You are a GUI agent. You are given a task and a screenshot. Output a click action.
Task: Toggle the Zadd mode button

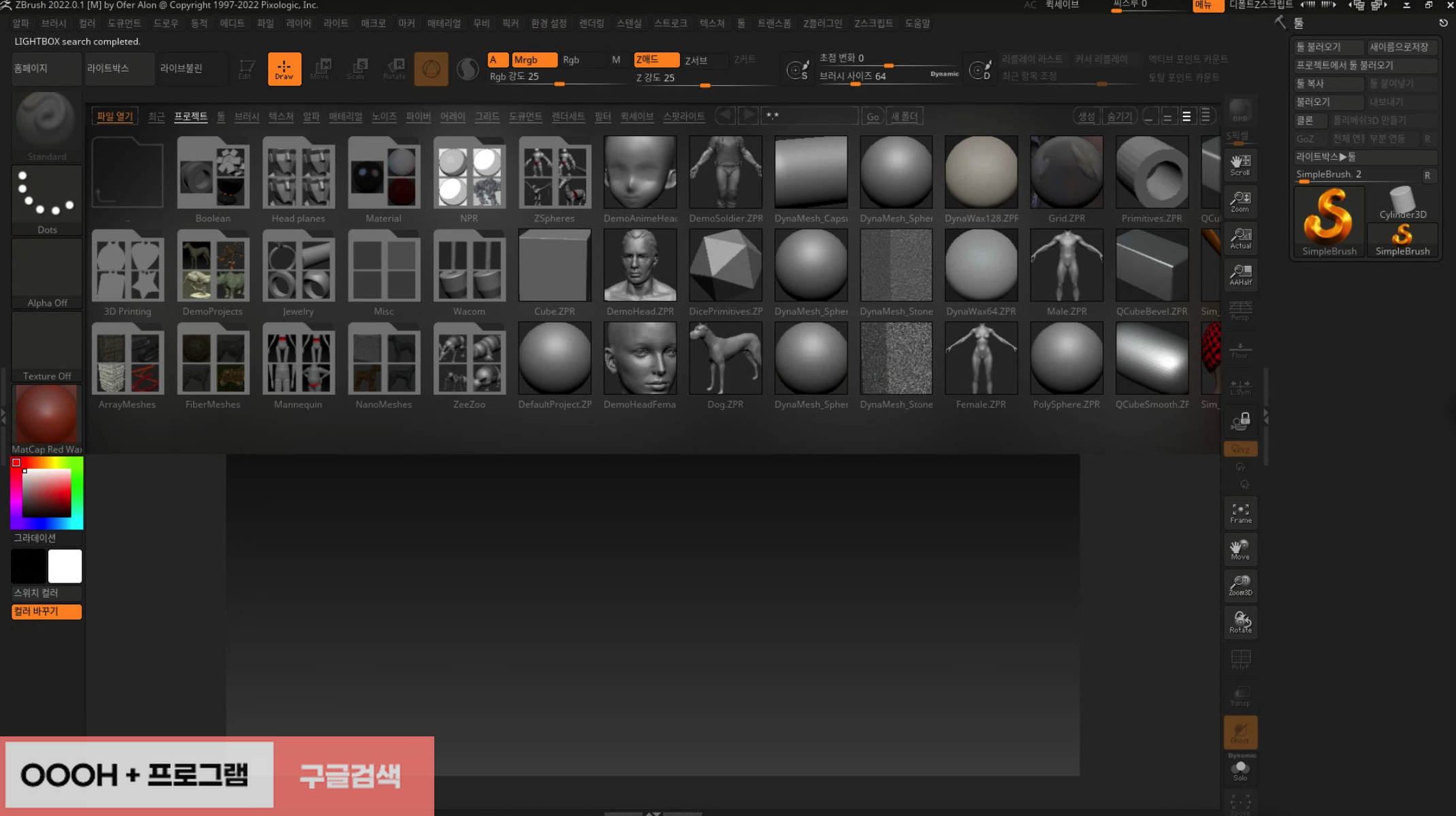[x=655, y=60]
